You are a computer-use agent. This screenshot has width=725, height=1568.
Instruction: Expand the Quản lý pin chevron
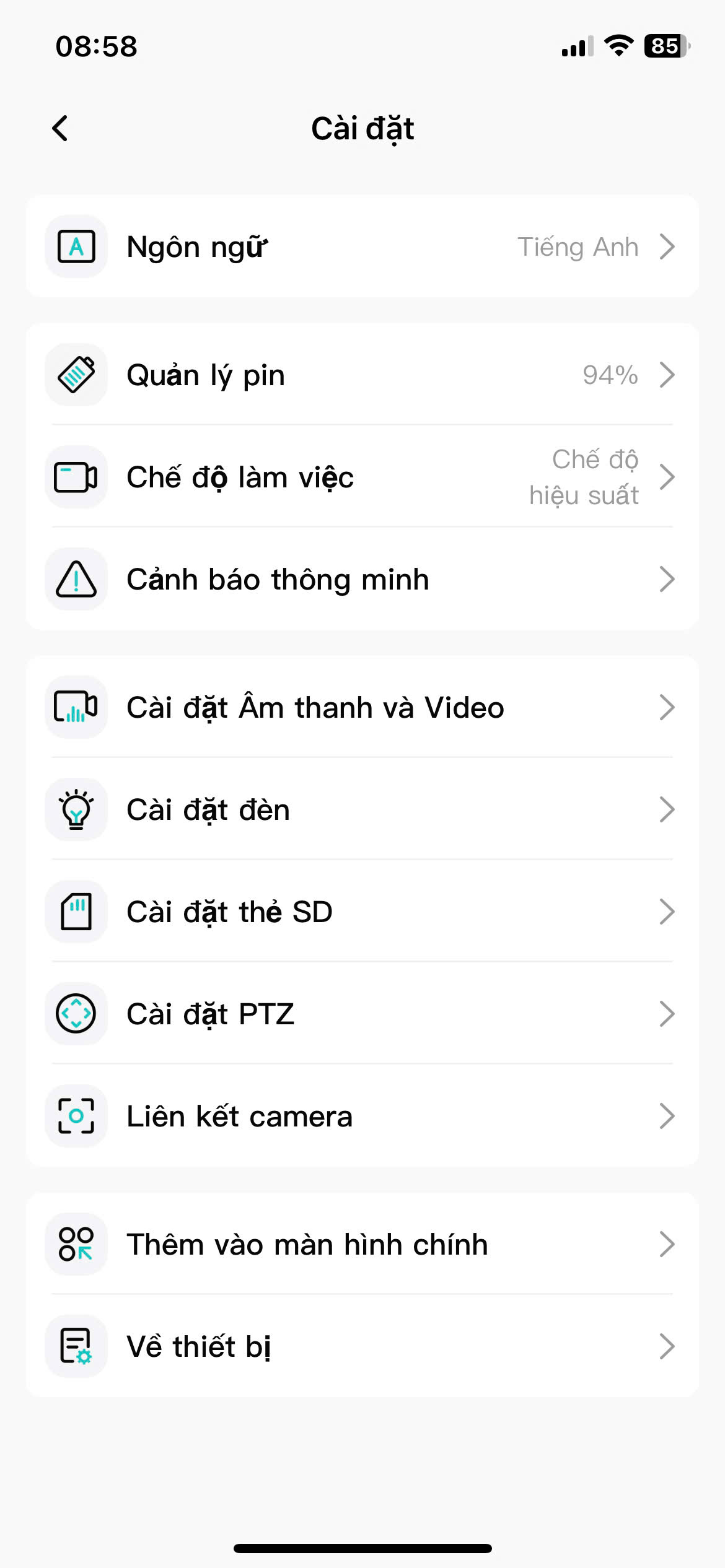667,375
